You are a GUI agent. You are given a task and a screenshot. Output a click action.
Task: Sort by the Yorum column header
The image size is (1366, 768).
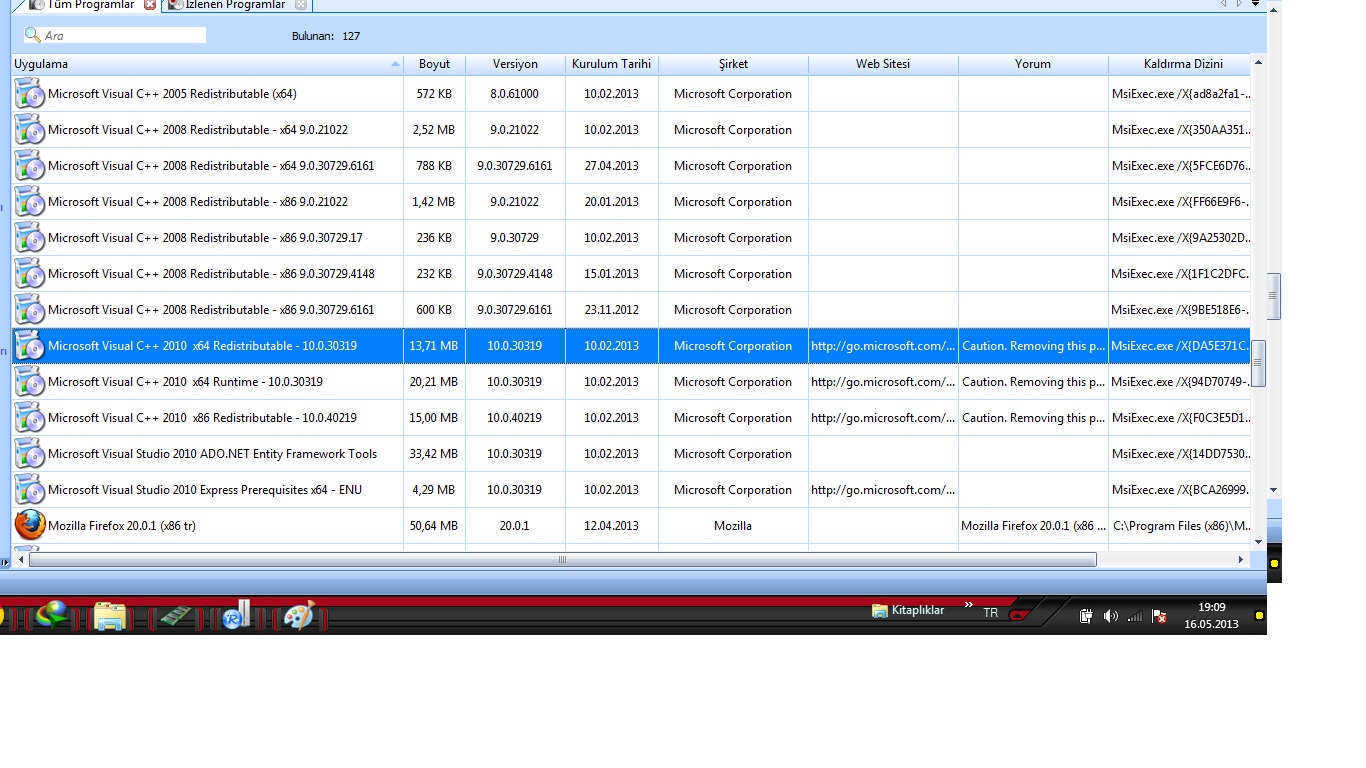click(x=1033, y=64)
